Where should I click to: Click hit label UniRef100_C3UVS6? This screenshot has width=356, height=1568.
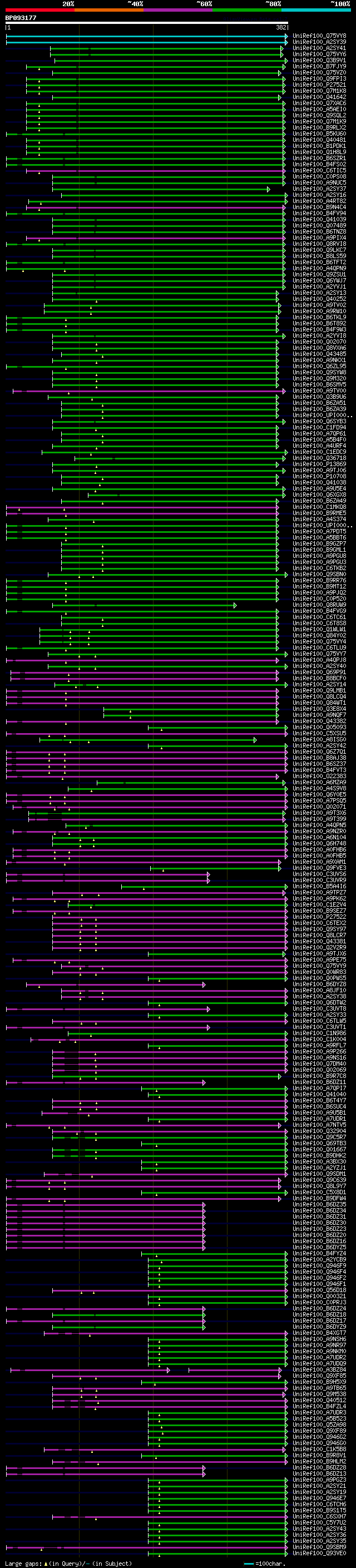[319, 875]
